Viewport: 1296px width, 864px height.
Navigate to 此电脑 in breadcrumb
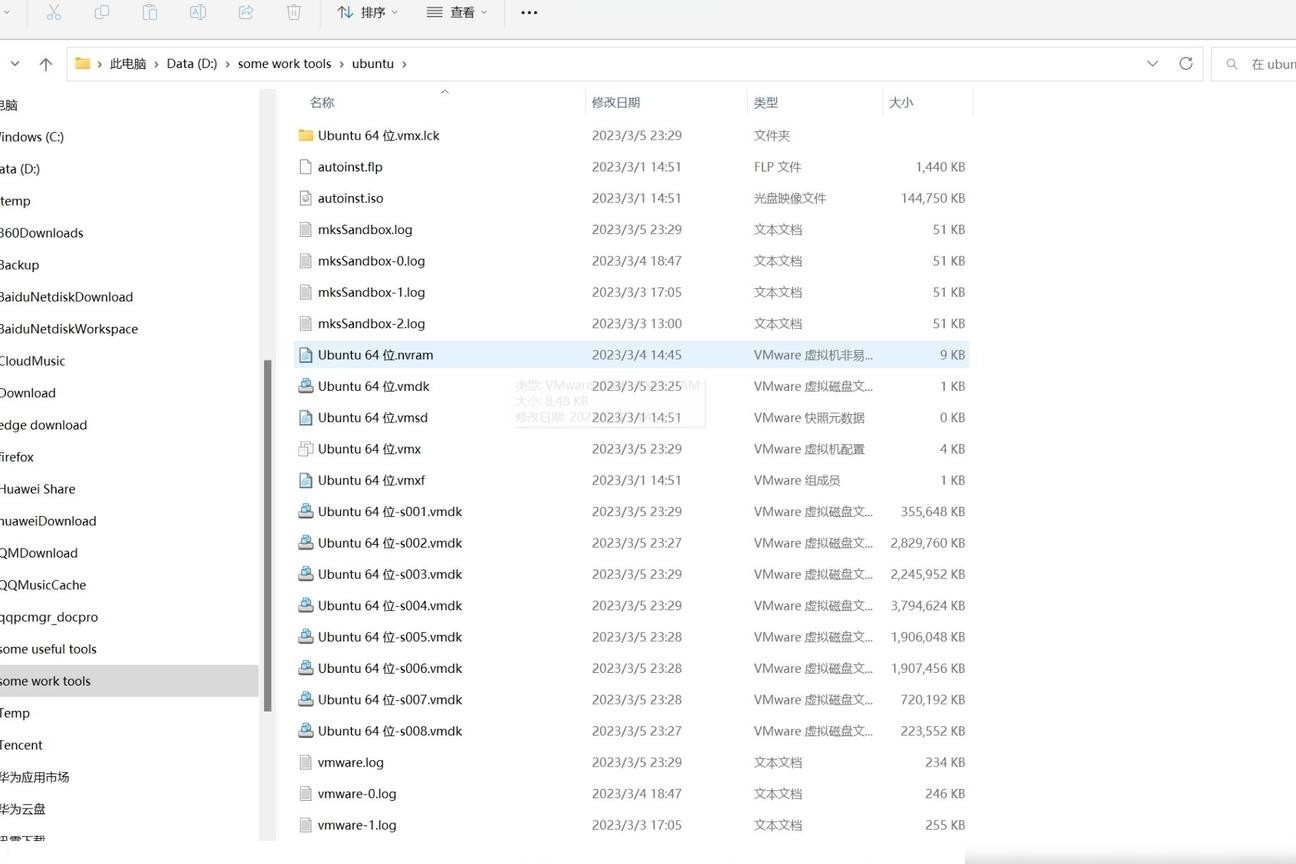(x=128, y=63)
